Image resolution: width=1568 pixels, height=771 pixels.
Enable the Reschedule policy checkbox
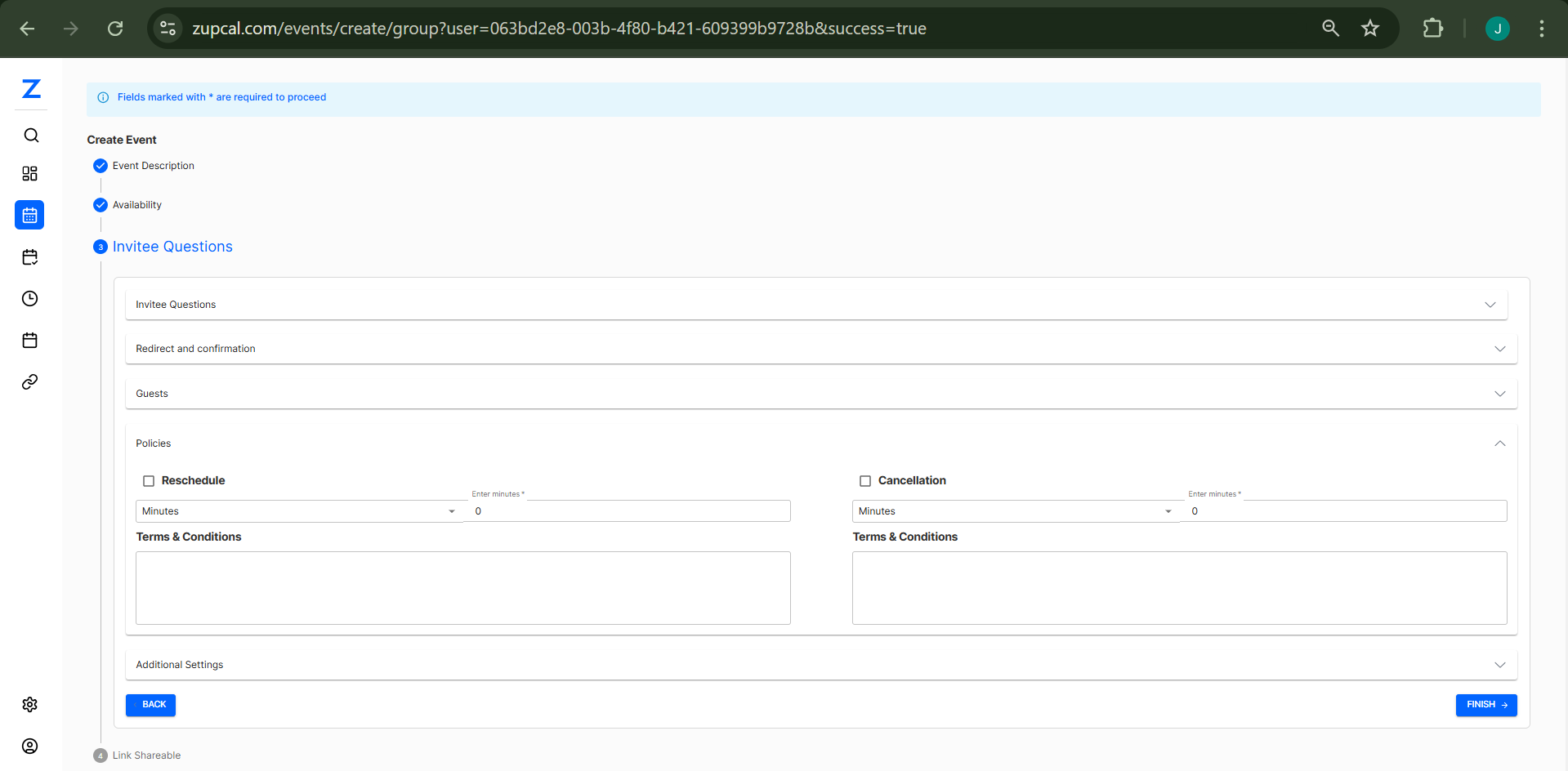(148, 480)
